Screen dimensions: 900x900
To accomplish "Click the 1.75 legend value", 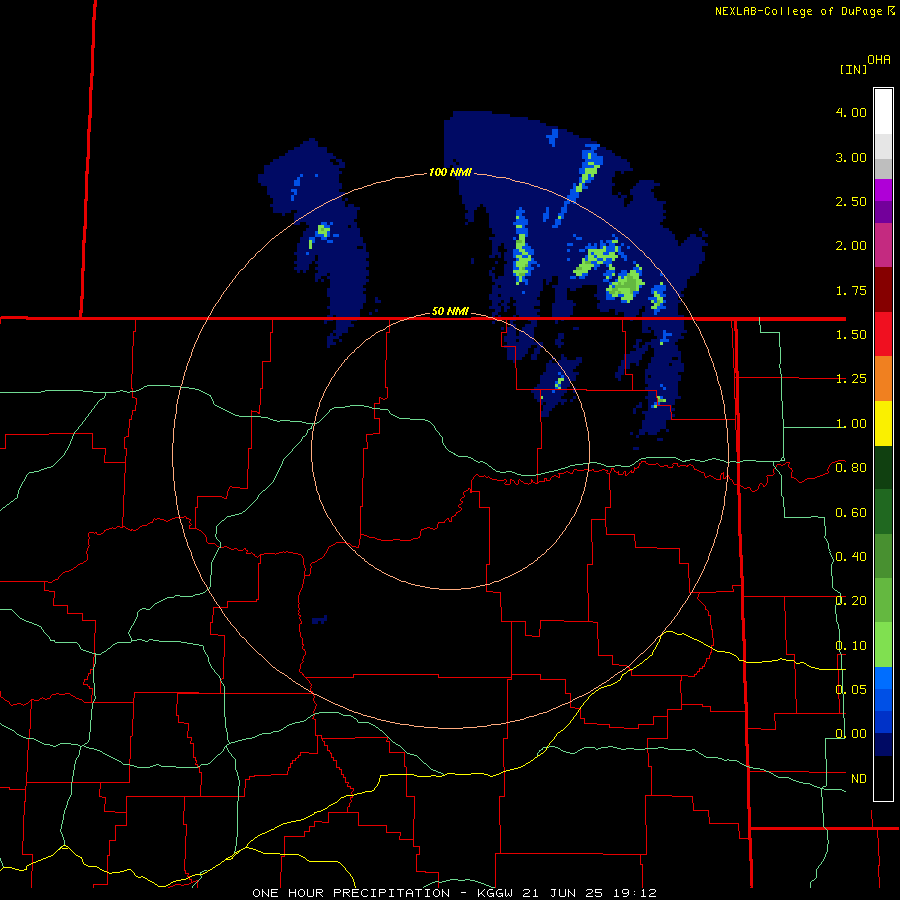I will click(x=851, y=290).
